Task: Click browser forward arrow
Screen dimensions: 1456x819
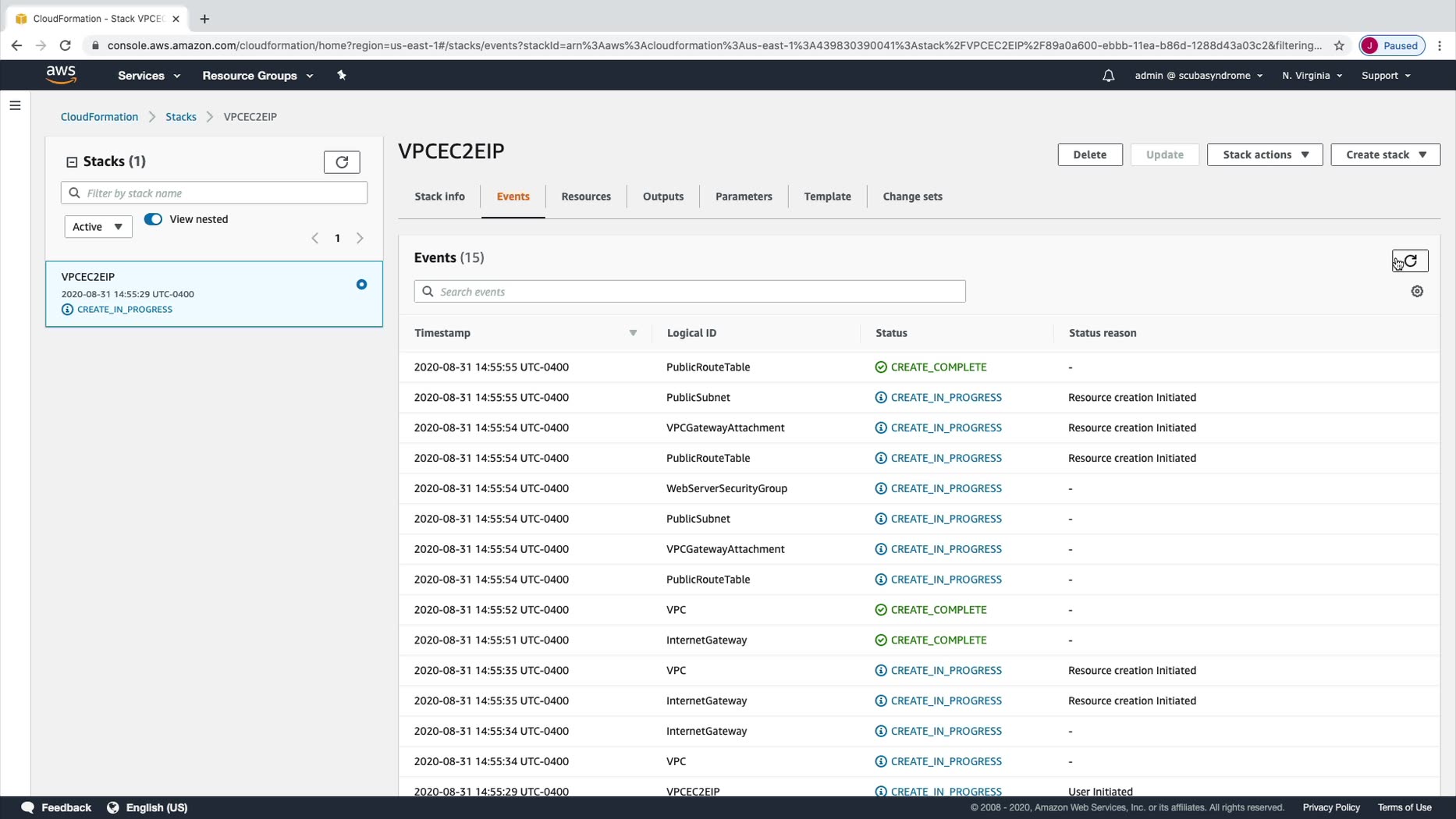Action: click(x=41, y=45)
